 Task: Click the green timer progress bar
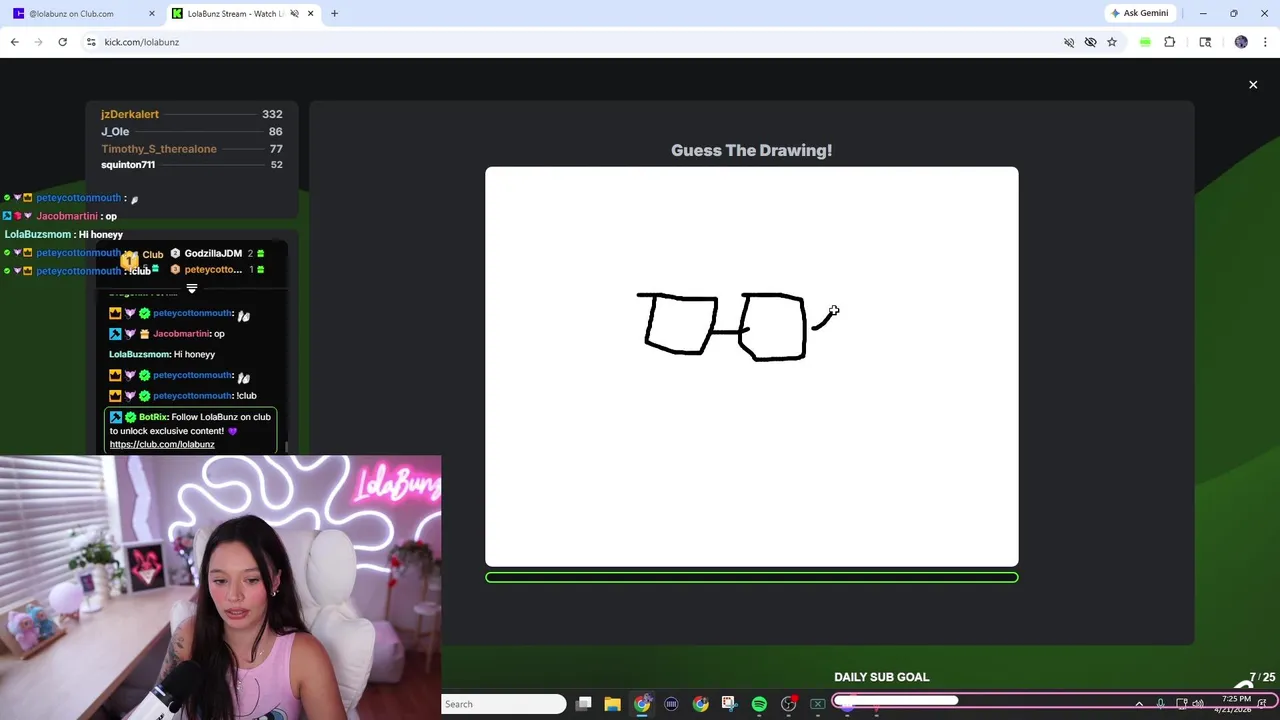coord(752,577)
